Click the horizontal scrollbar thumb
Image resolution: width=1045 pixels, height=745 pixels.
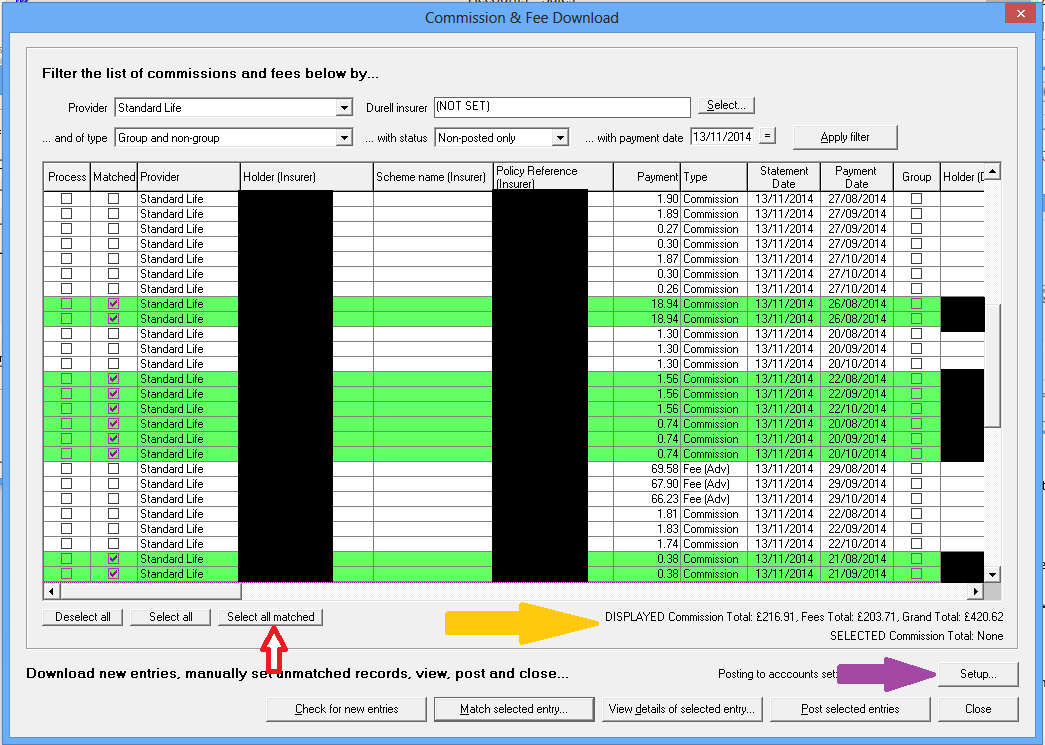(151, 591)
